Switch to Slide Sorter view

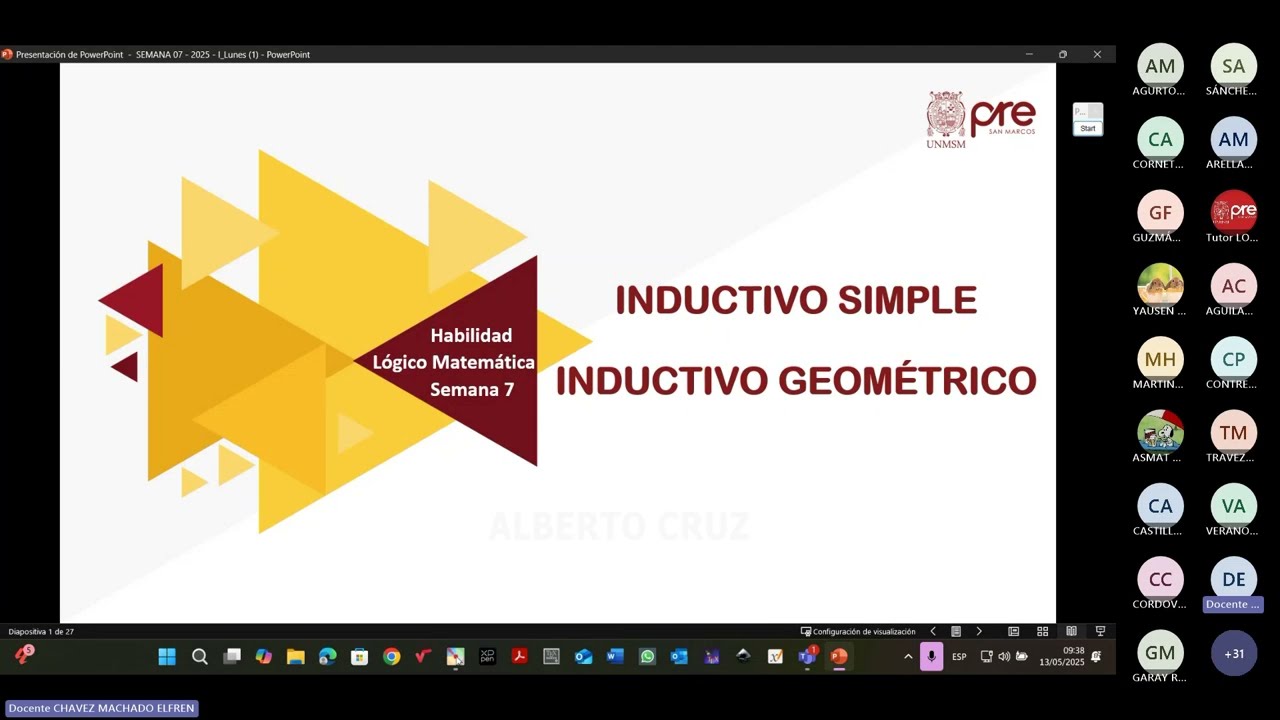pos(1042,631)
